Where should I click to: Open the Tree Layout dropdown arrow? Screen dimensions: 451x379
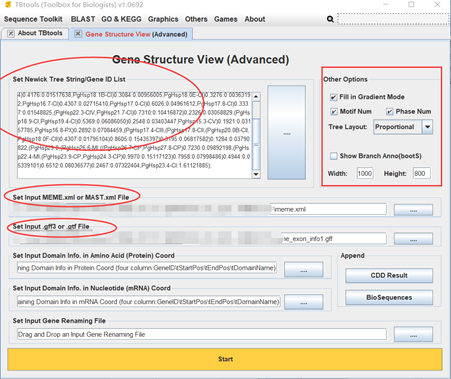[x=427, y=127]
